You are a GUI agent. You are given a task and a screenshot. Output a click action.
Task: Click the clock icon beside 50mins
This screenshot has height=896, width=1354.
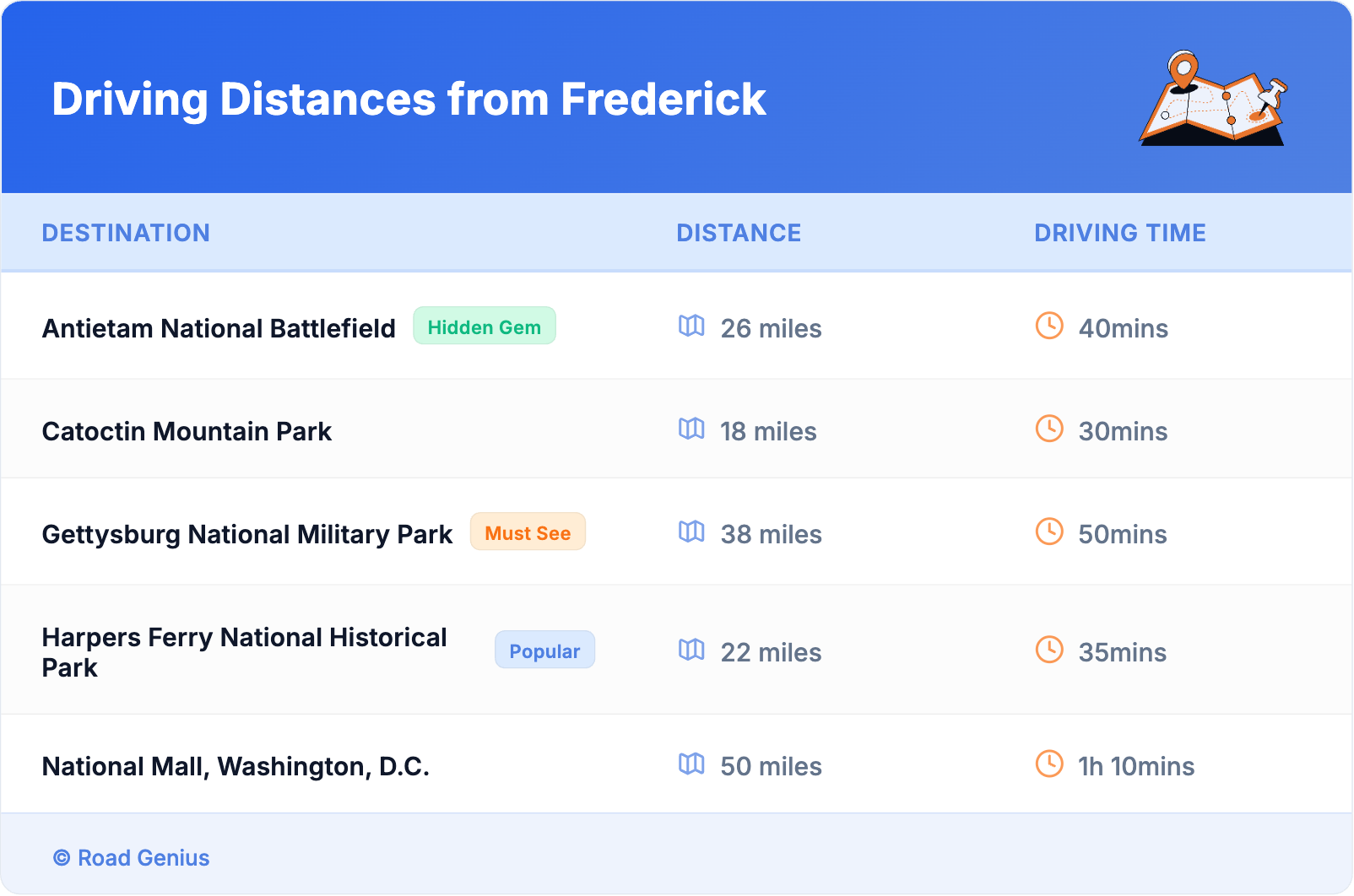click(1049, 532)
